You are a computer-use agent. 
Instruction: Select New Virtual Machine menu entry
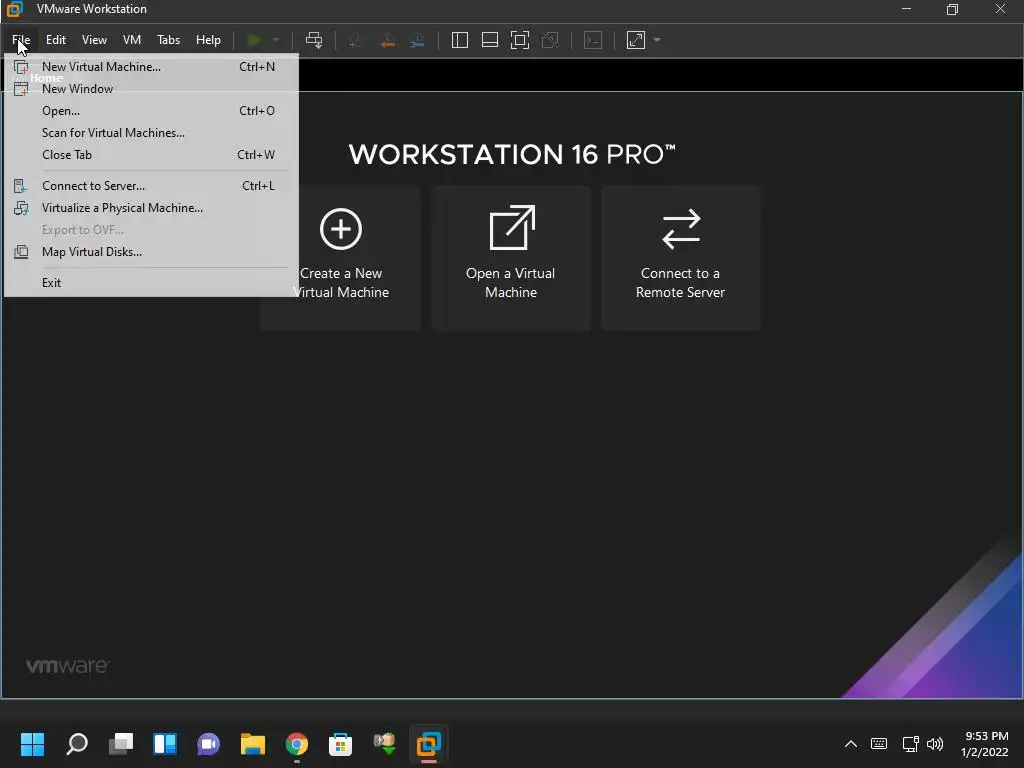click(152, 67)
